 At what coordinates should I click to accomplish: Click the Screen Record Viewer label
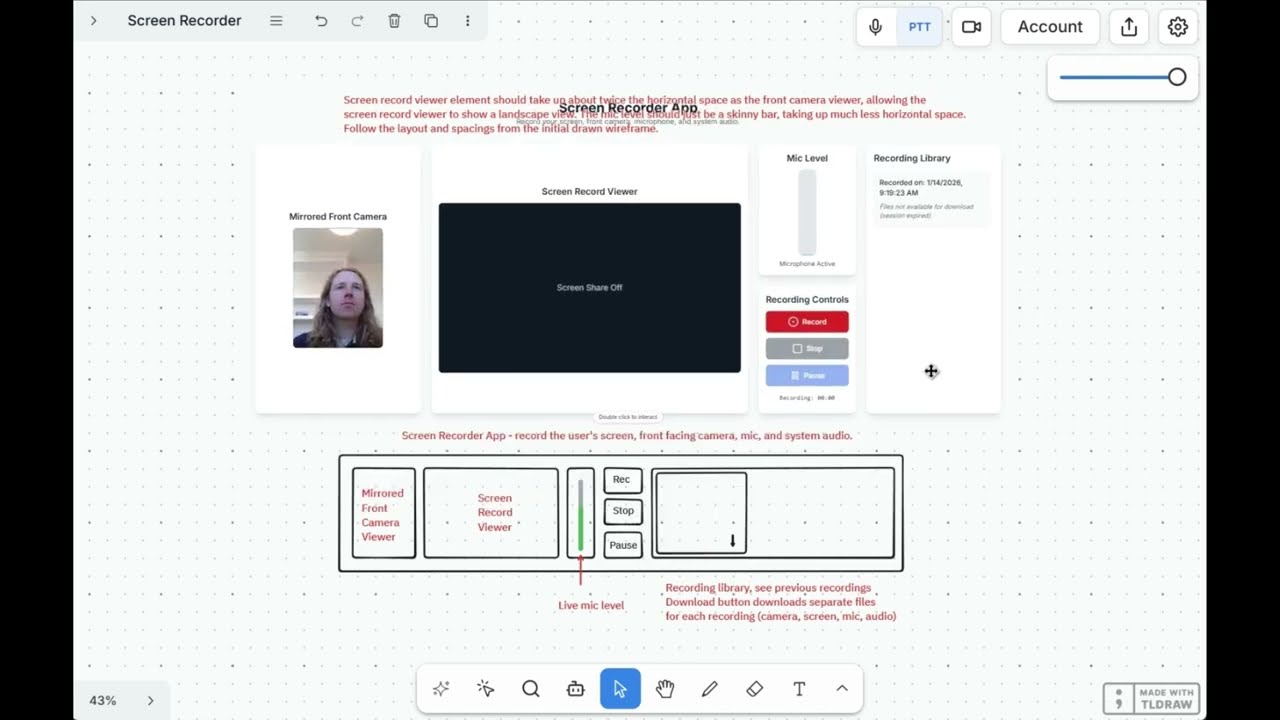[590, 192]
